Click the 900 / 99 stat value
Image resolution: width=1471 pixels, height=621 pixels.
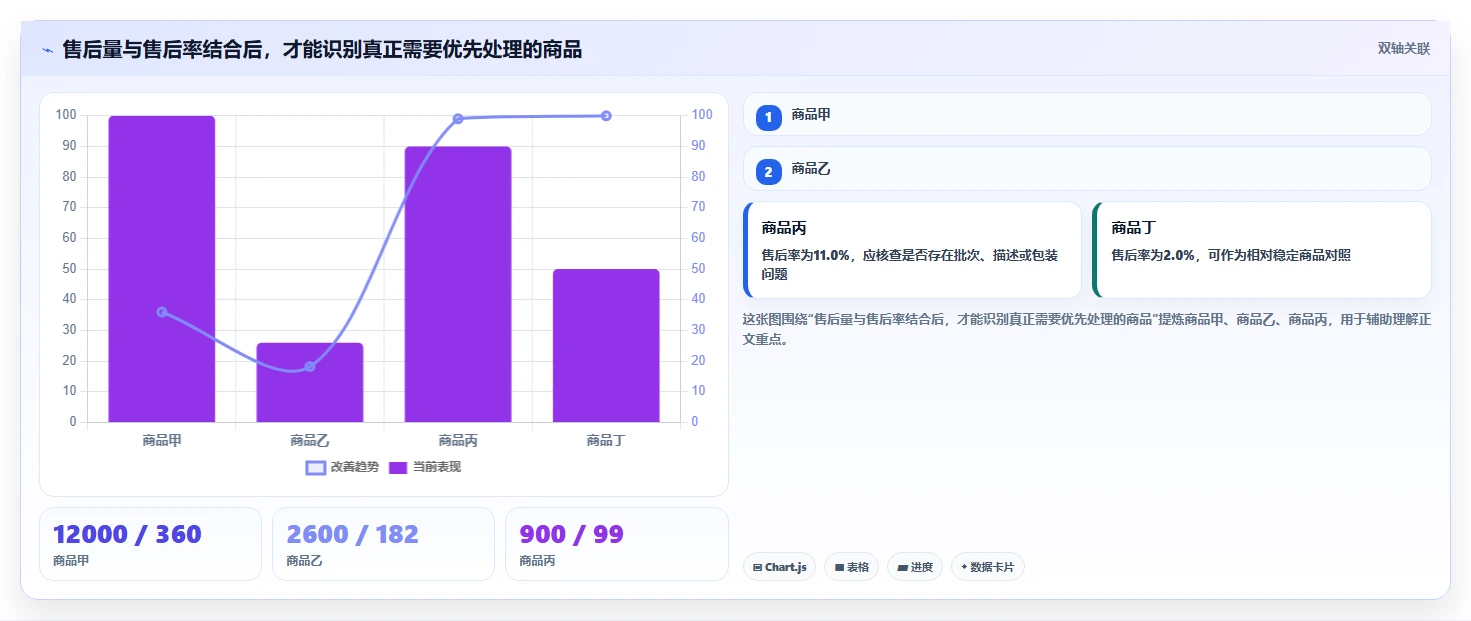coord(571,535)
